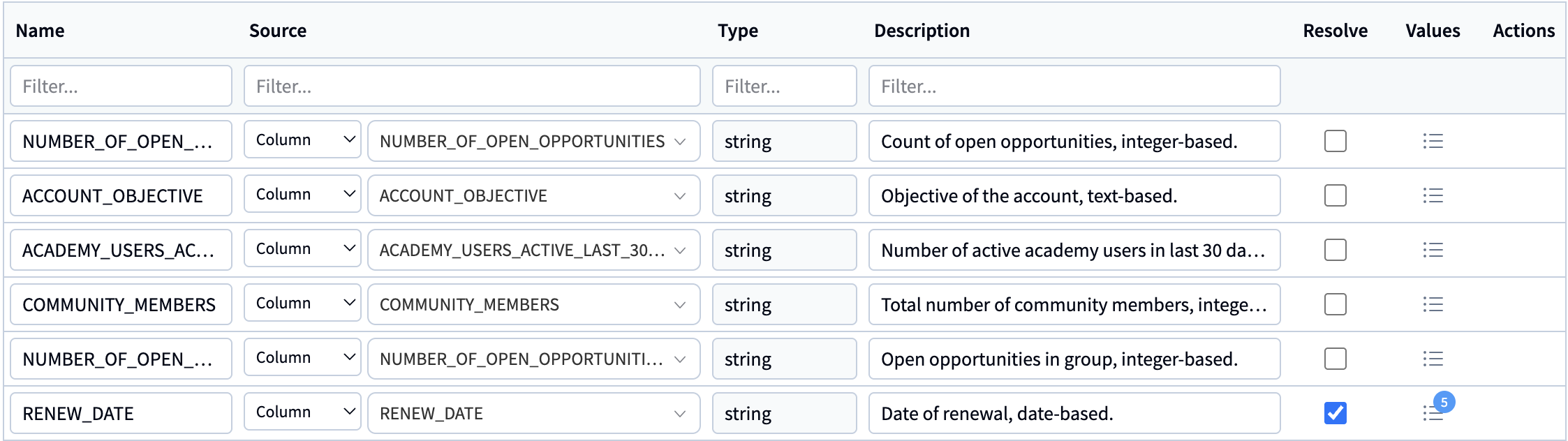This screenshot has height=441, width=1568.
Task: Edit the RENEW_DATE description text field
Action: (1074, 413)
